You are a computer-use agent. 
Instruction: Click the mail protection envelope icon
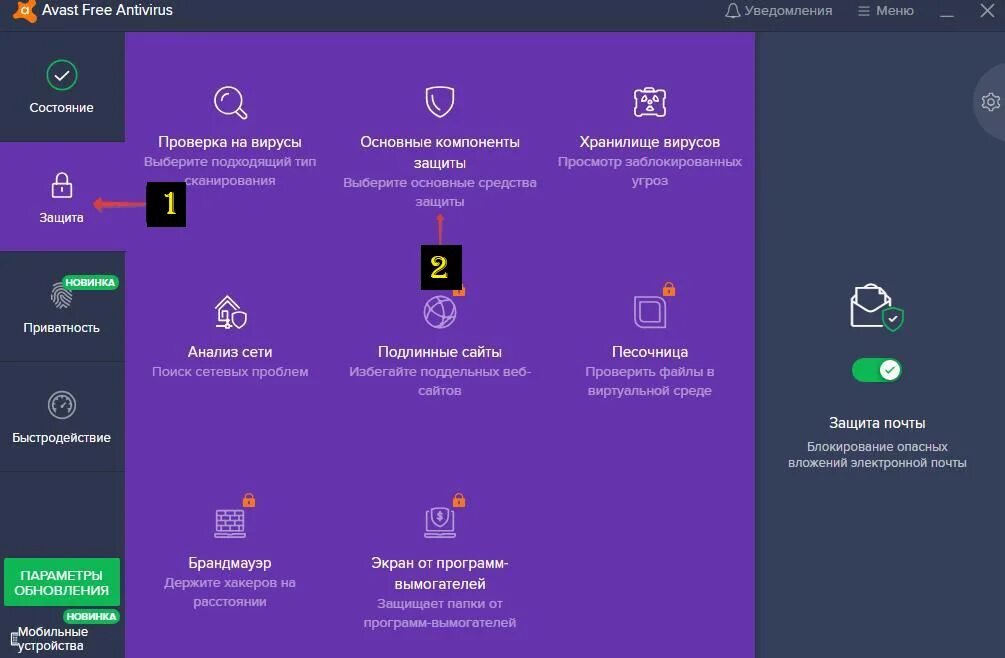click(876, 308)
